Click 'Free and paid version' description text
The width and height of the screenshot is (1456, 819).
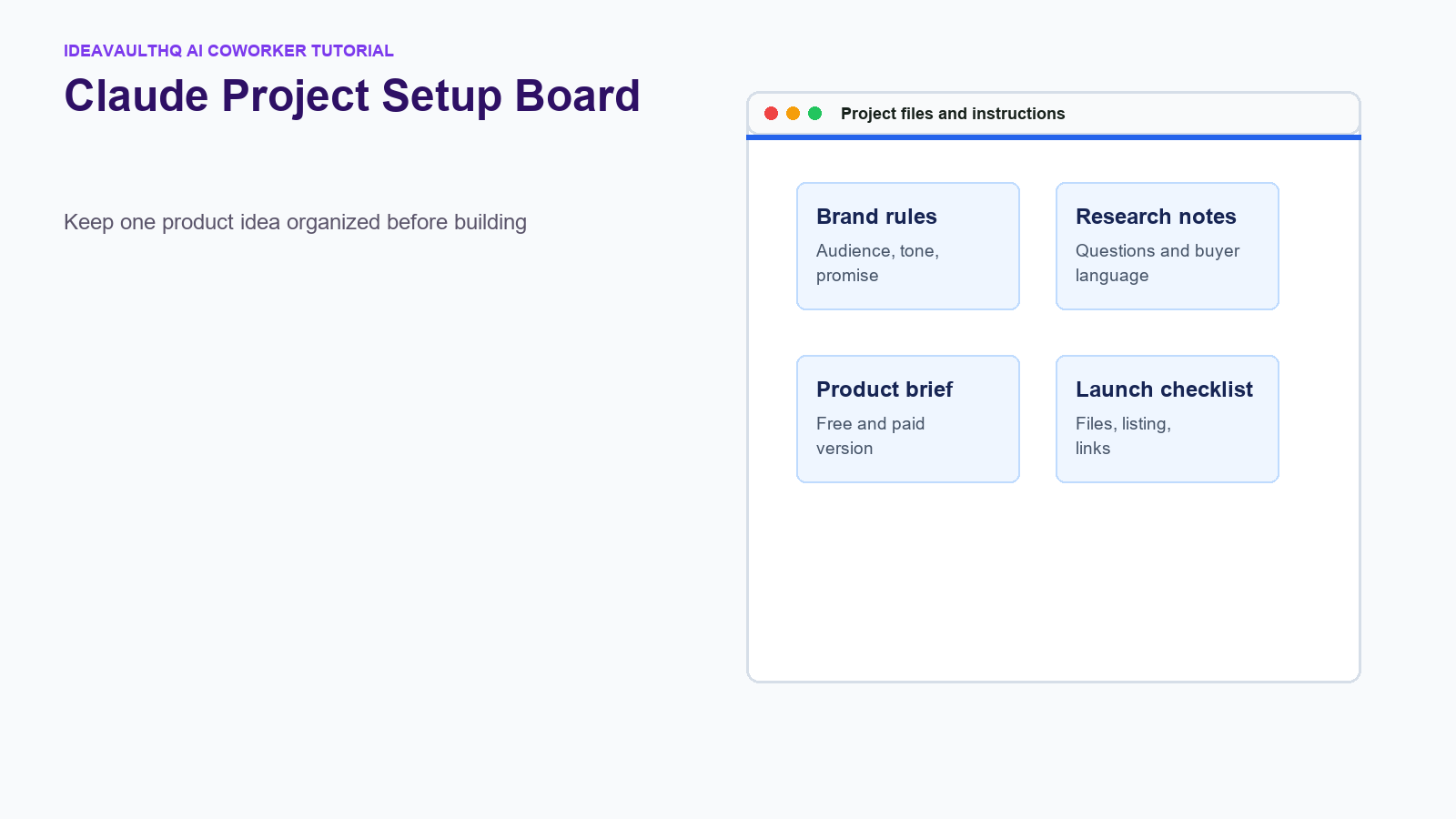pos(870,436)
